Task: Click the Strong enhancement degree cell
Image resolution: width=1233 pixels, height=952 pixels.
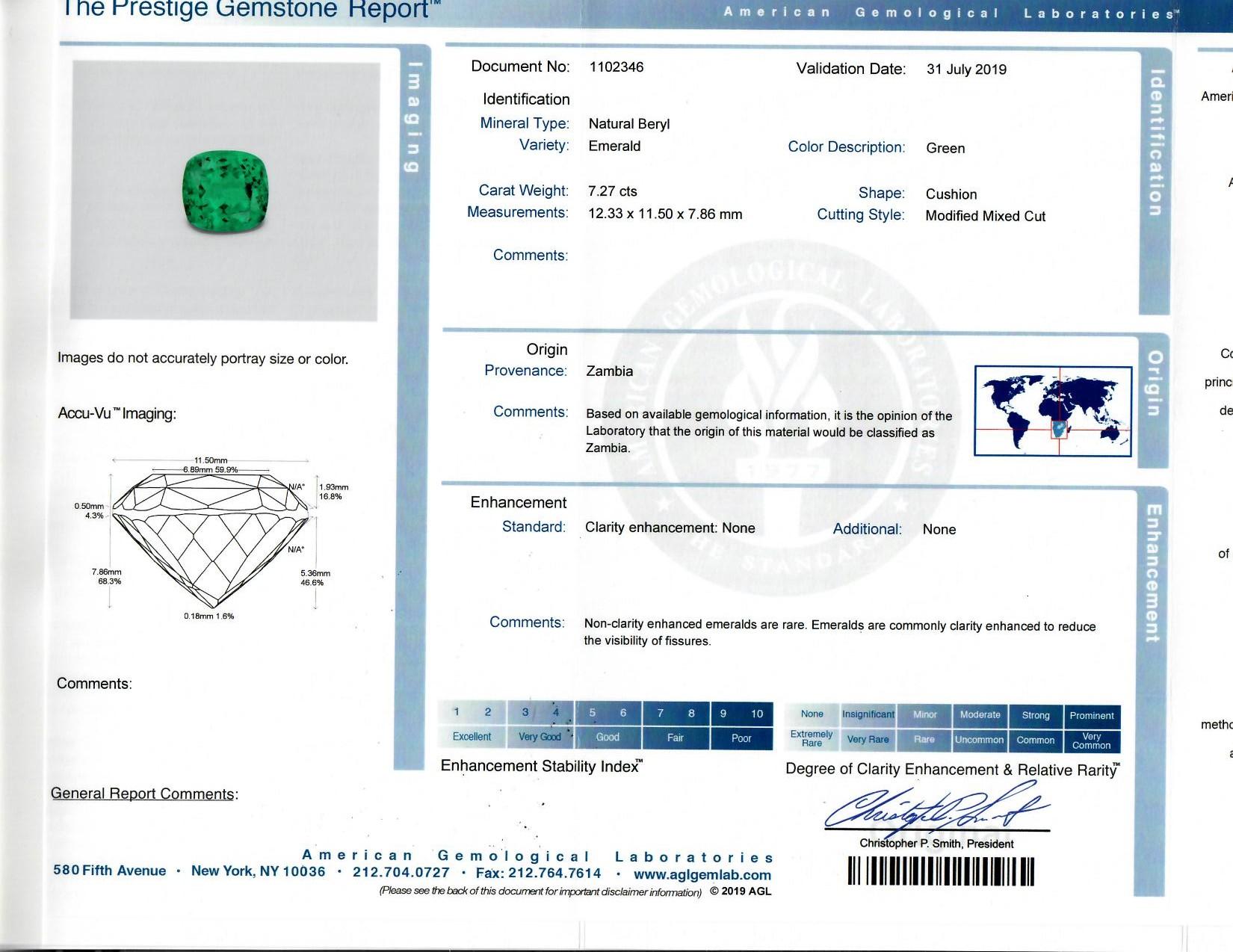Action: (x=1036, y=715)
